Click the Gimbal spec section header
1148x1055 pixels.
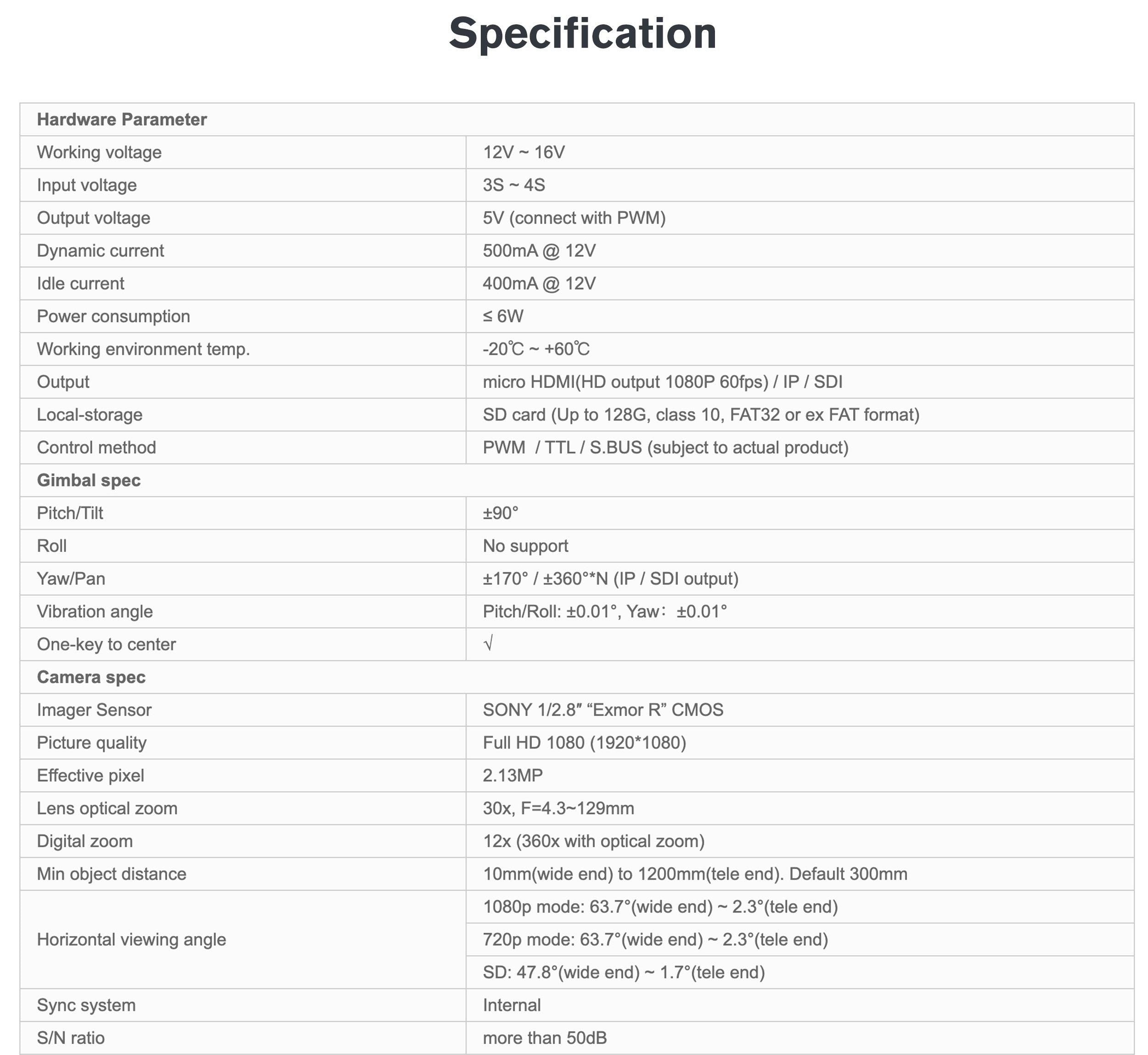pyautogui.click(x=89, y=480)
